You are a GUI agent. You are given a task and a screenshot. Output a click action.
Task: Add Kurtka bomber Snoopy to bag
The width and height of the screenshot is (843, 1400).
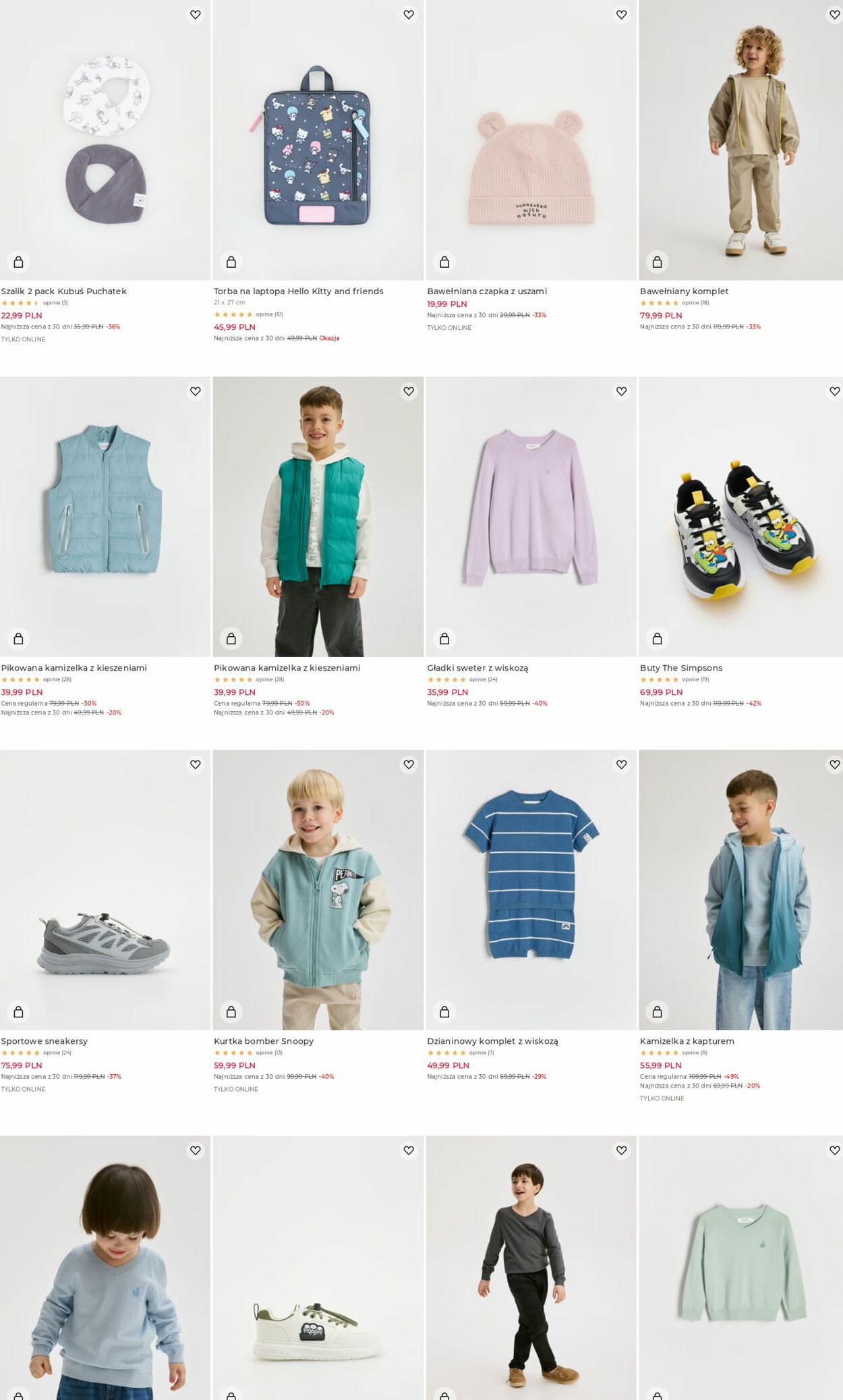[231, 1011]
